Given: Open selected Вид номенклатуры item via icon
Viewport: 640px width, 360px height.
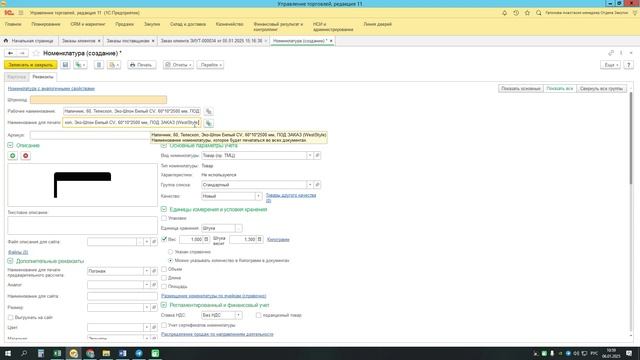Looking at the screenshot, I should click(317, 156).
